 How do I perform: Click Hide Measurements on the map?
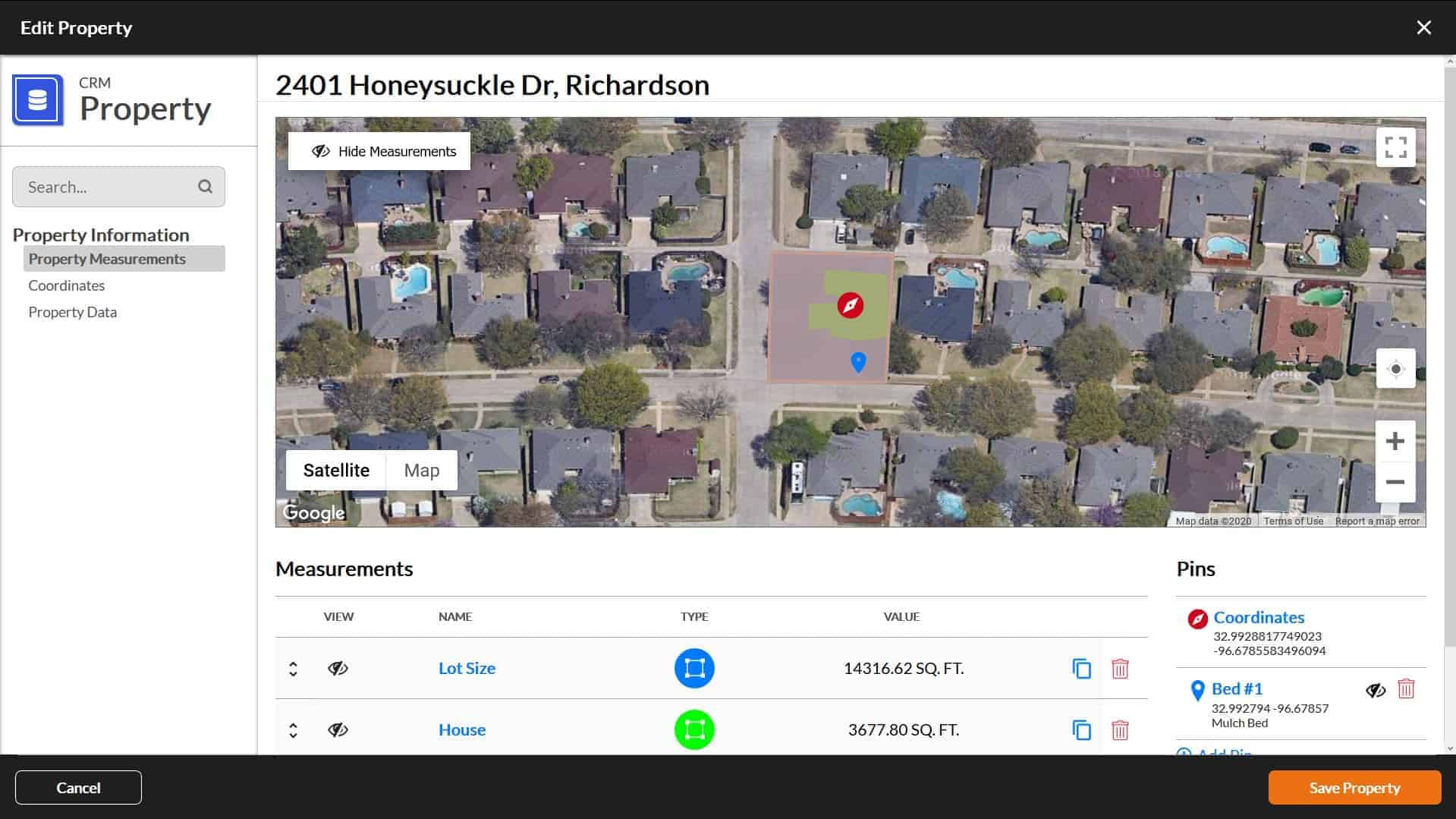[379, 151]
